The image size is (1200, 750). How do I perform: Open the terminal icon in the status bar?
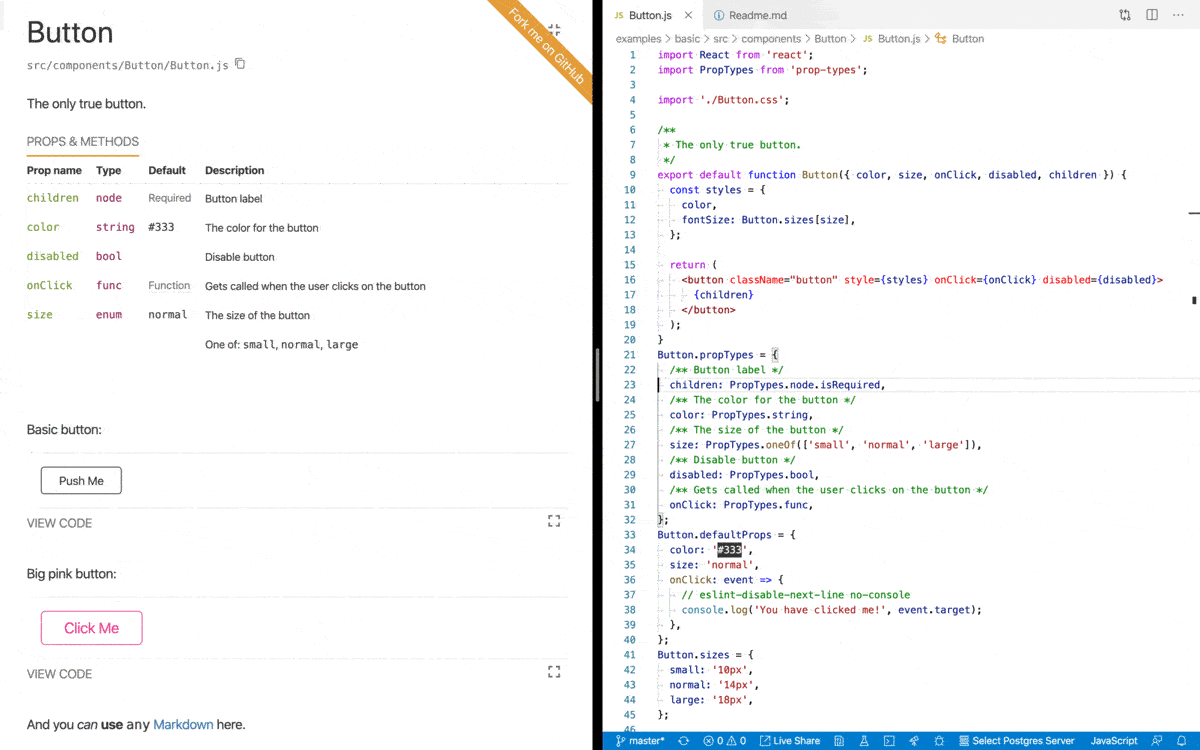pyautogui.click(x=889, y=740)
